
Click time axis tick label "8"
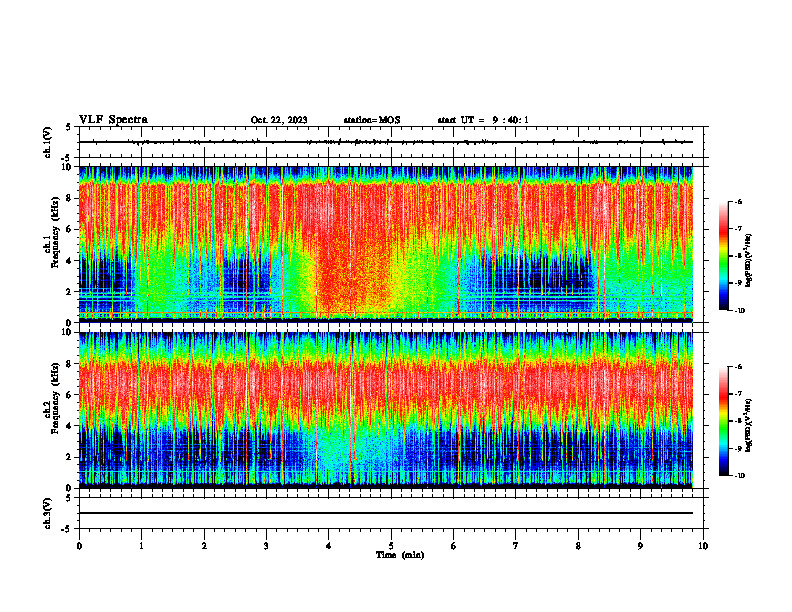(x=578, y=546)
